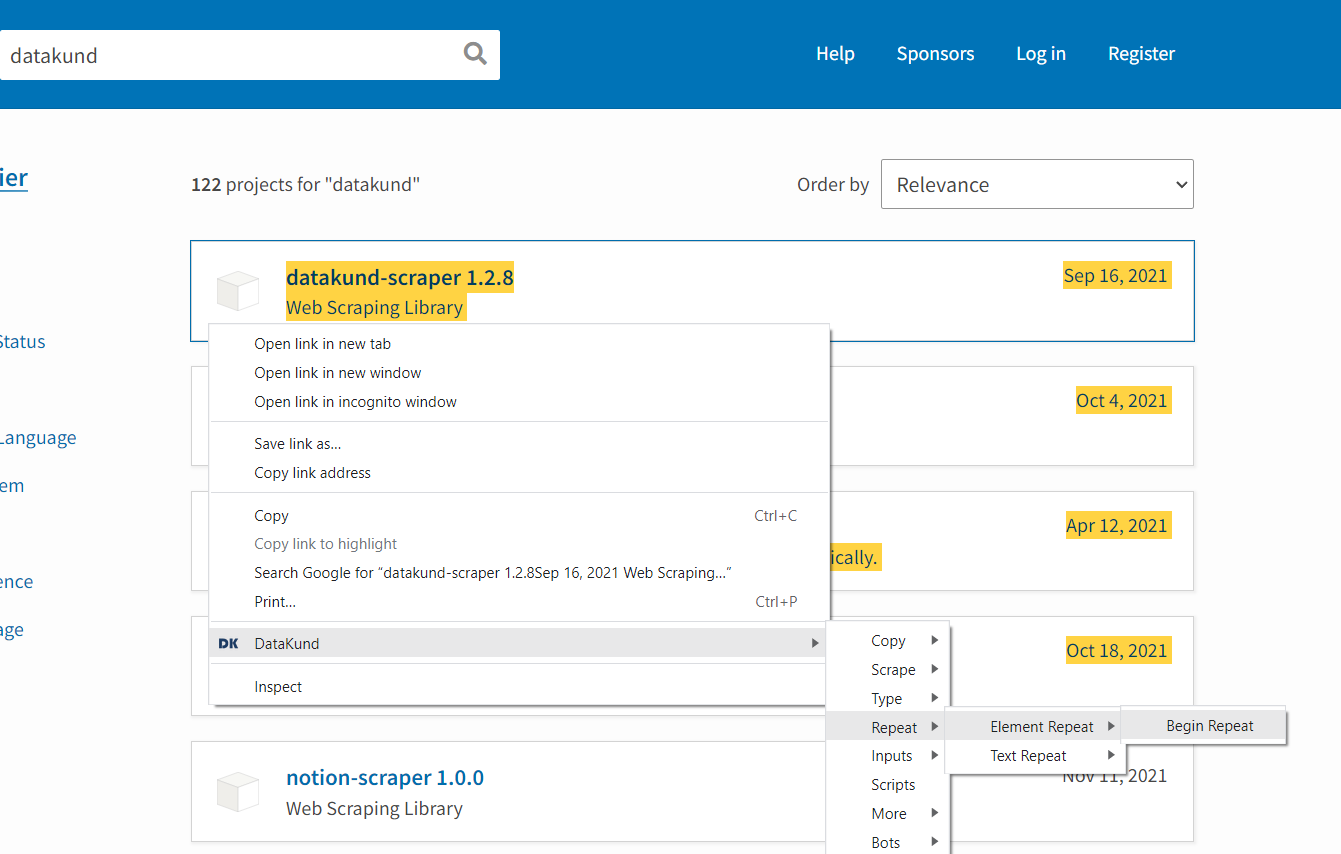
Task: Open the Sponsors link
Action: point(935,54)
